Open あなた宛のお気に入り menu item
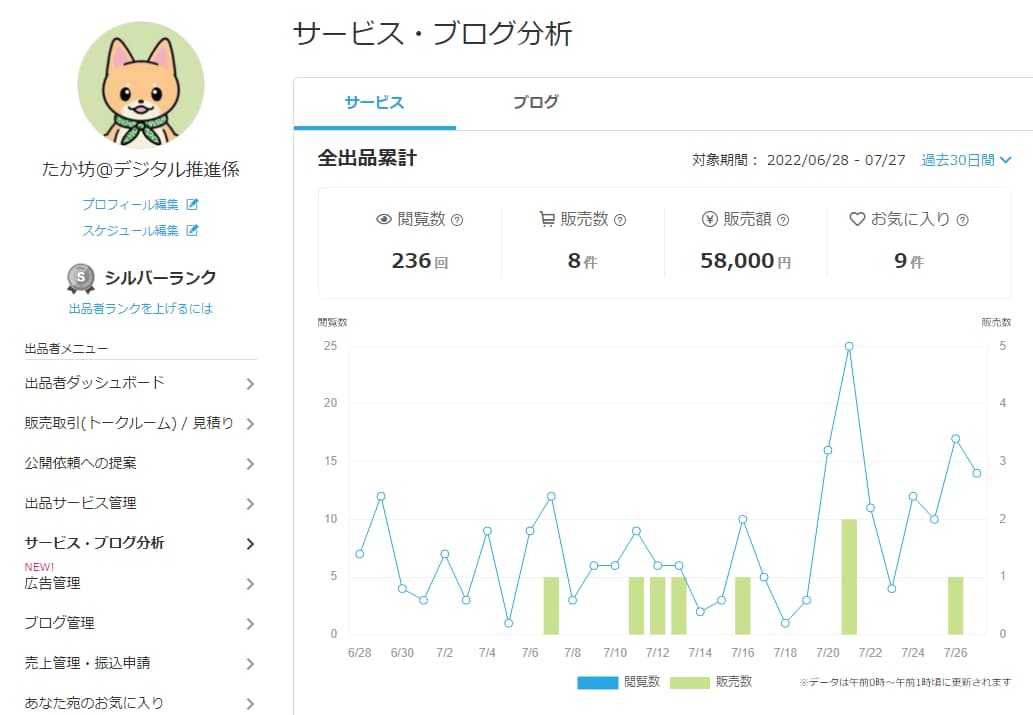Screen dimensions: 1033x715 140,702
